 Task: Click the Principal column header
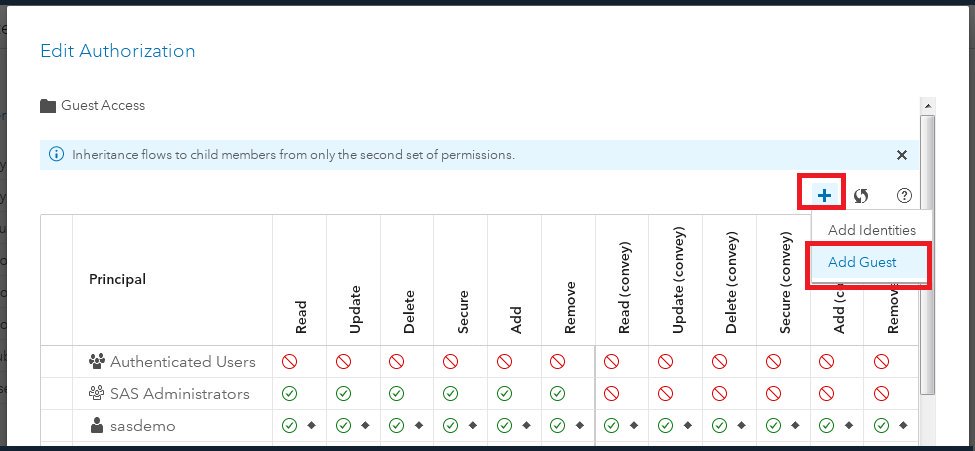[118, 279]
